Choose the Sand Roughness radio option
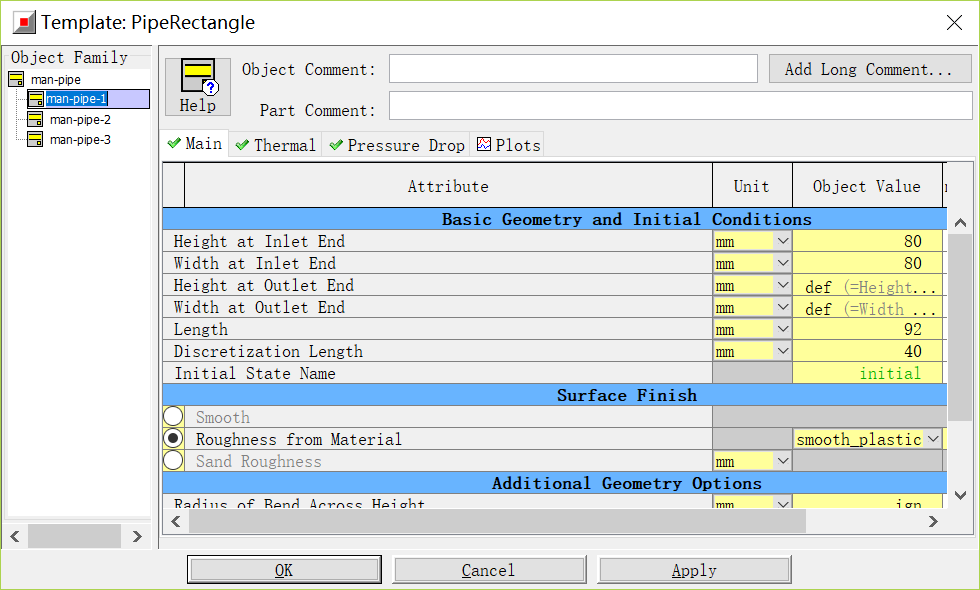Viewport: 980px width, 590px height. 173,461
